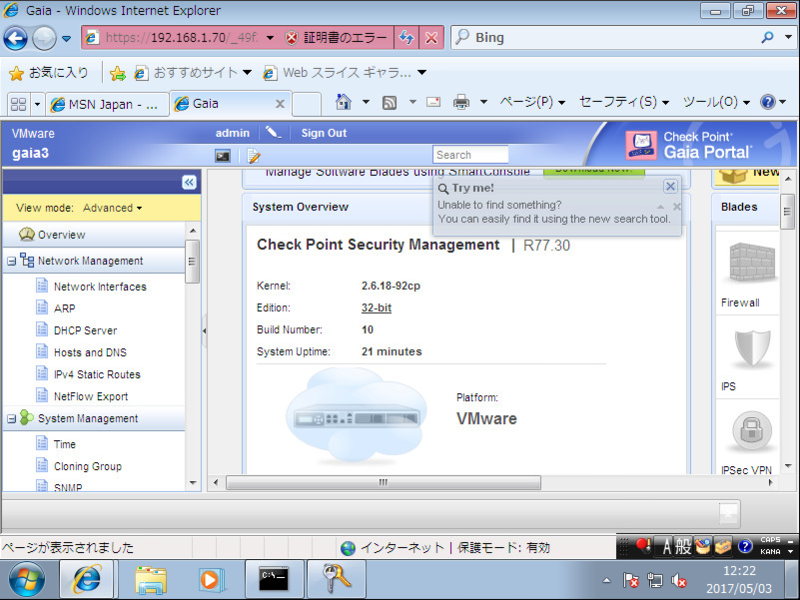Select the IPSec VPN padlock blade icon
Image resolution: width=800 pixels, height=600 pixels.
point(752,431)
